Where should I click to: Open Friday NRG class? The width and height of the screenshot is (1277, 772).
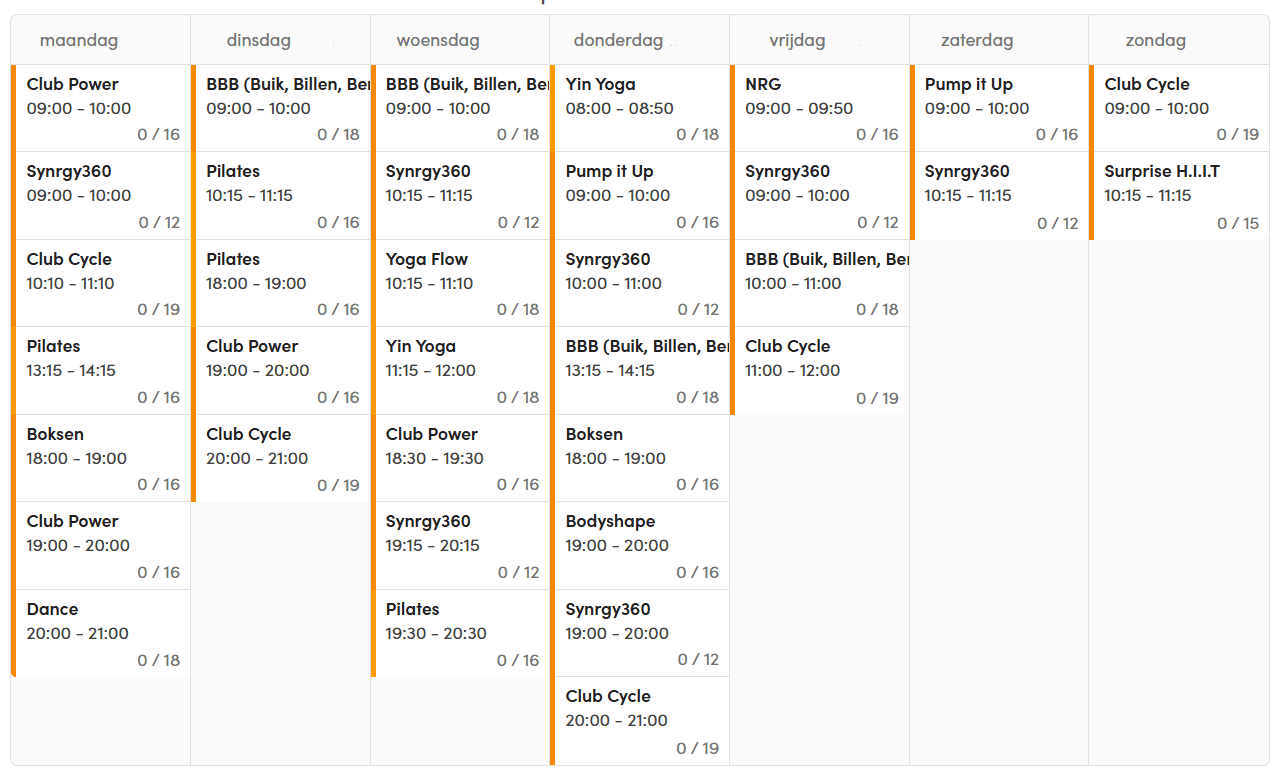821,108
